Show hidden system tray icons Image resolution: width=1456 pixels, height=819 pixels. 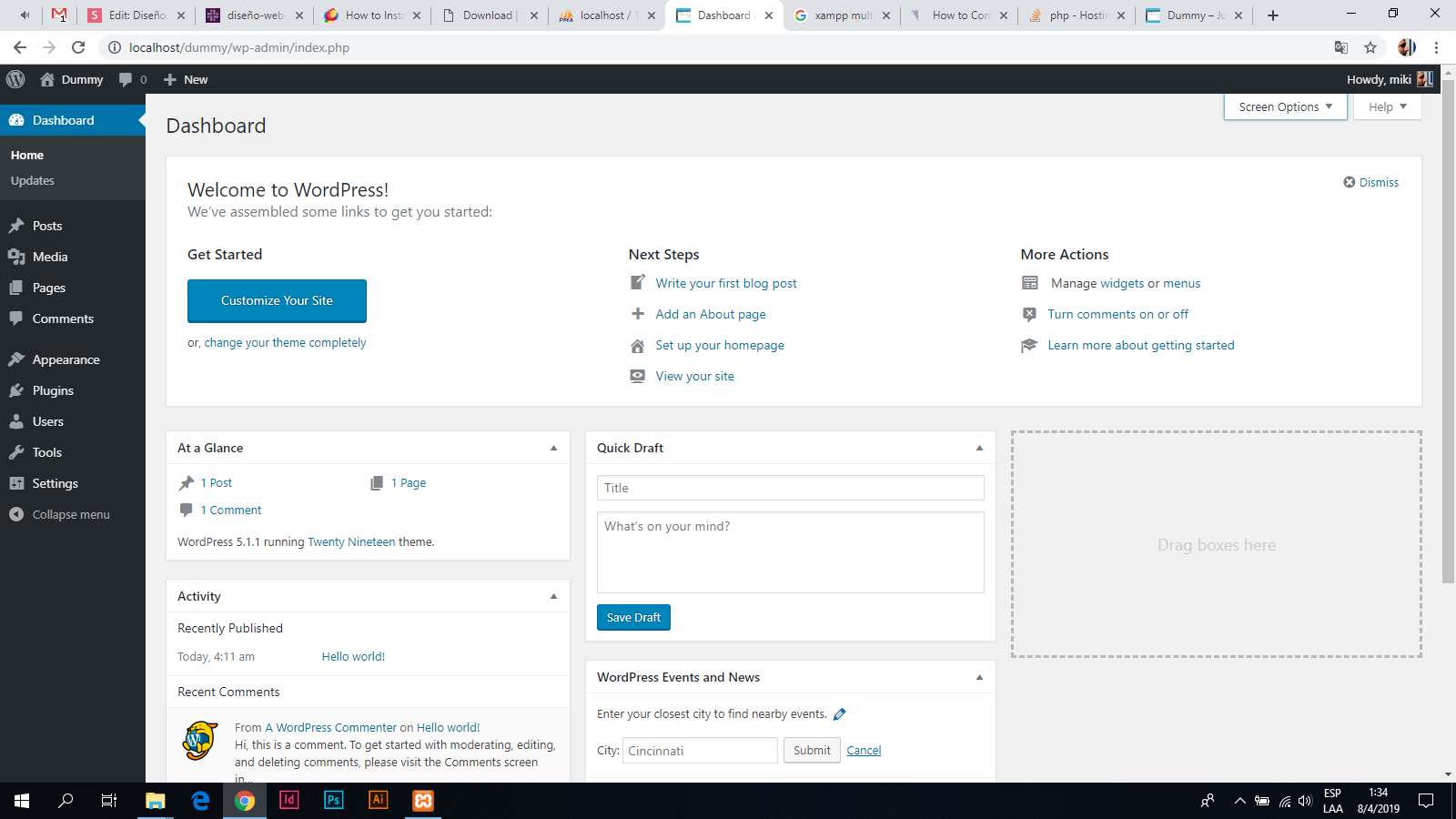(1239, 801)
